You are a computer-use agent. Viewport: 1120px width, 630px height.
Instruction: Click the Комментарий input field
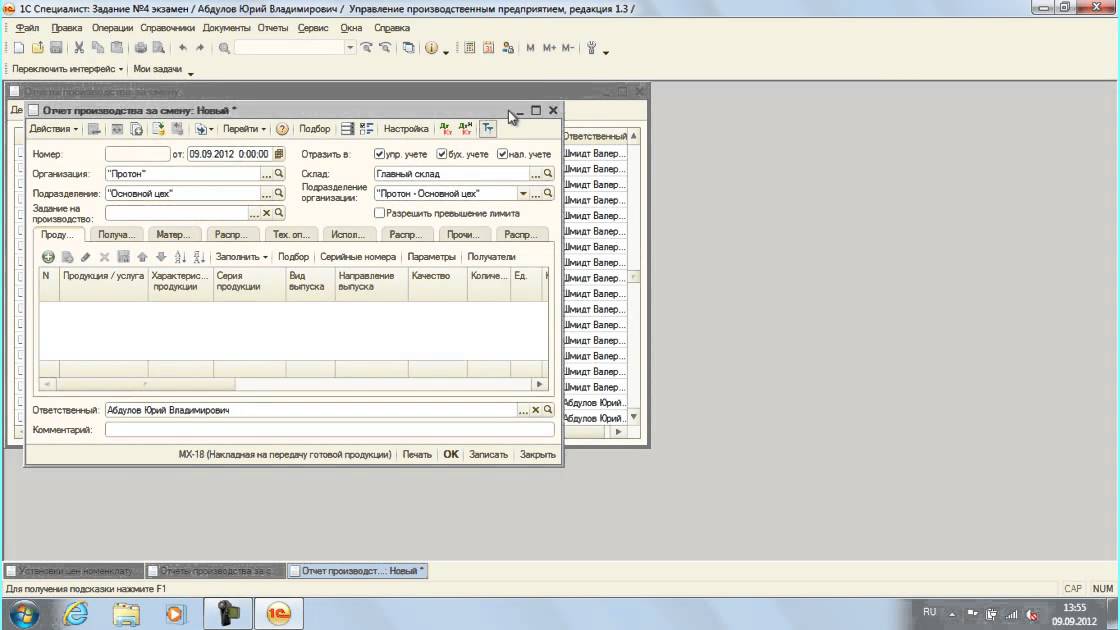329,430
